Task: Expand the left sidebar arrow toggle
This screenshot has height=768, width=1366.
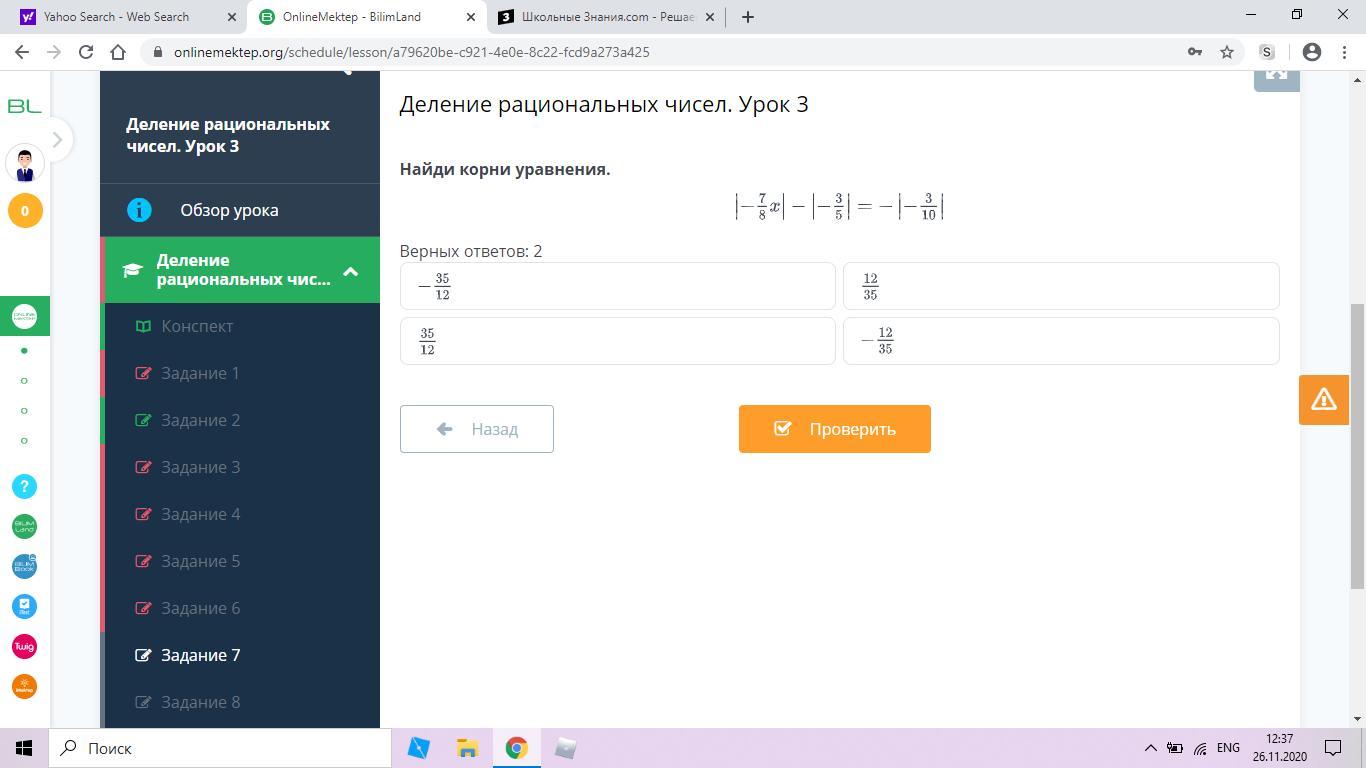Action: (x=57, y=140)
